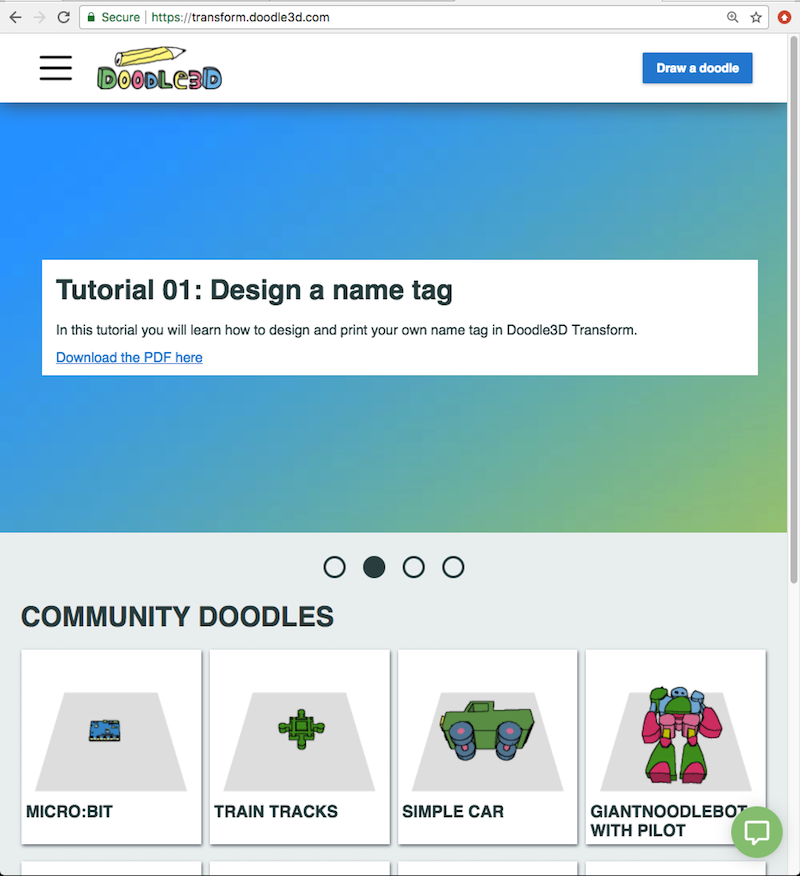800x876 pixels.
Task: Bookmark this page with the star
Action: 756,17
